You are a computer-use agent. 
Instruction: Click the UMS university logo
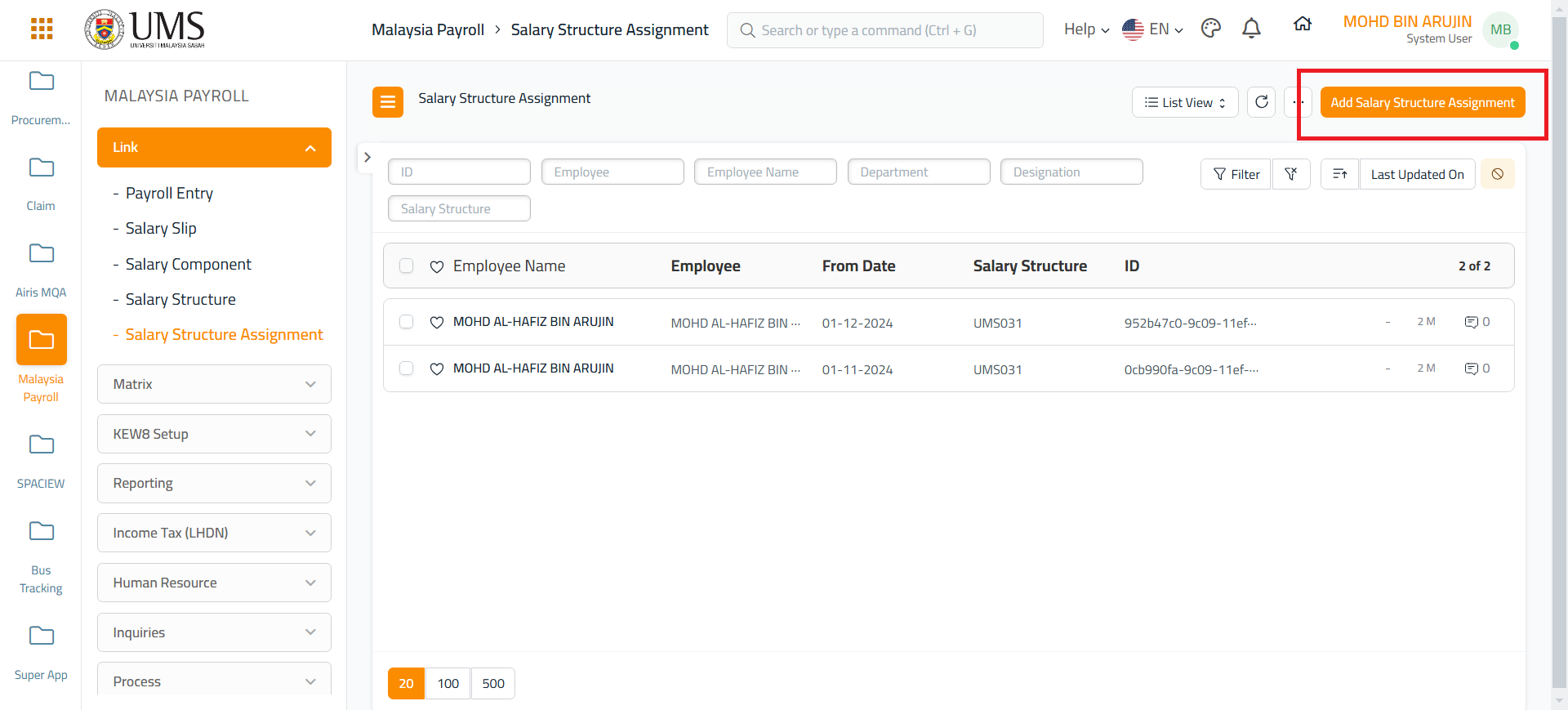coord(145,29)
